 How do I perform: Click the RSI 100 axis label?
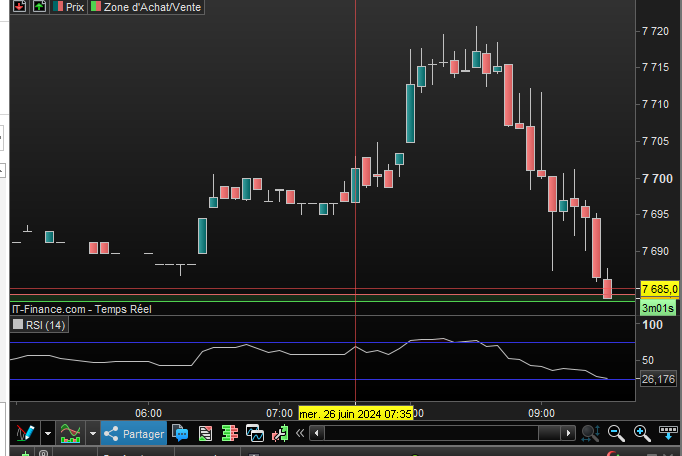click(652, 325)
